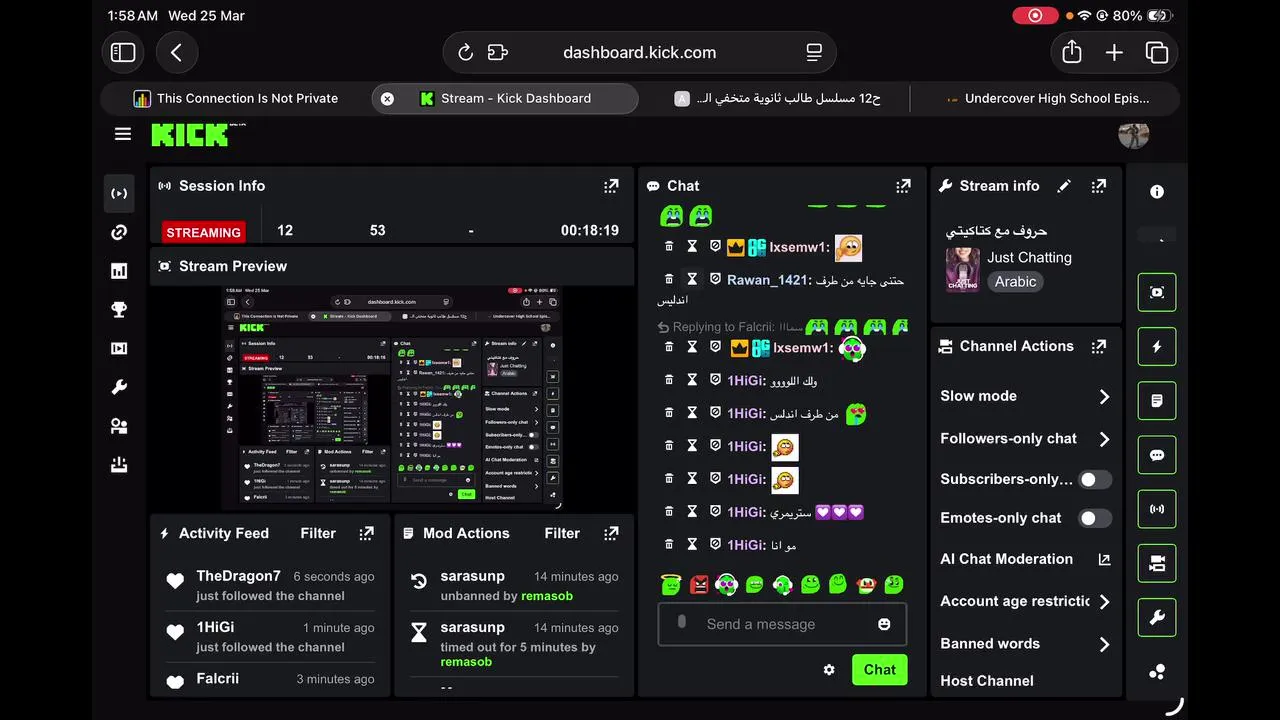Click TheDragon7 in Activity Feed
The height and width of the screenshot is (720, 1280).
(238, 576)
